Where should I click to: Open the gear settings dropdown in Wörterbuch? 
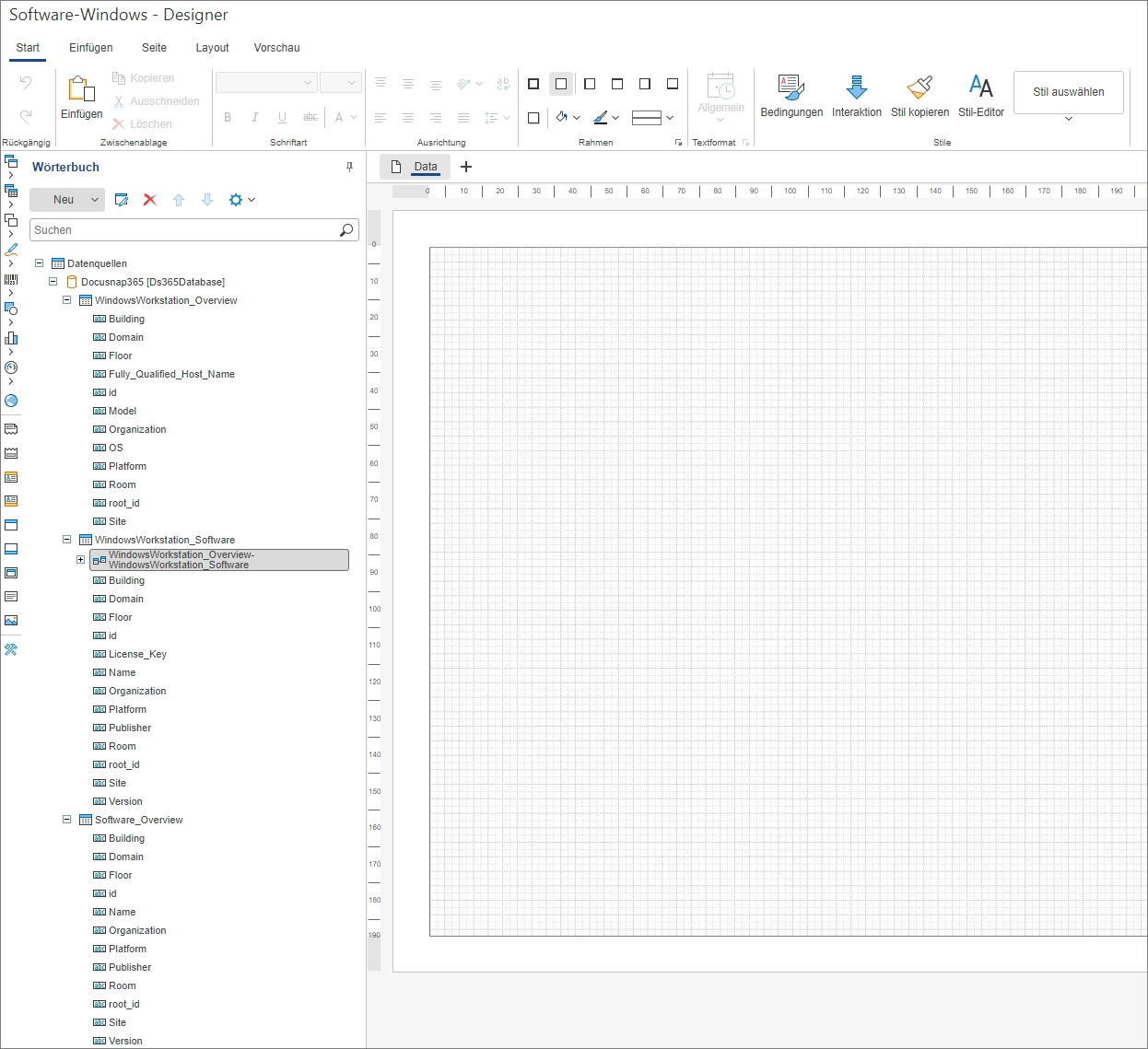click(241, 200)
